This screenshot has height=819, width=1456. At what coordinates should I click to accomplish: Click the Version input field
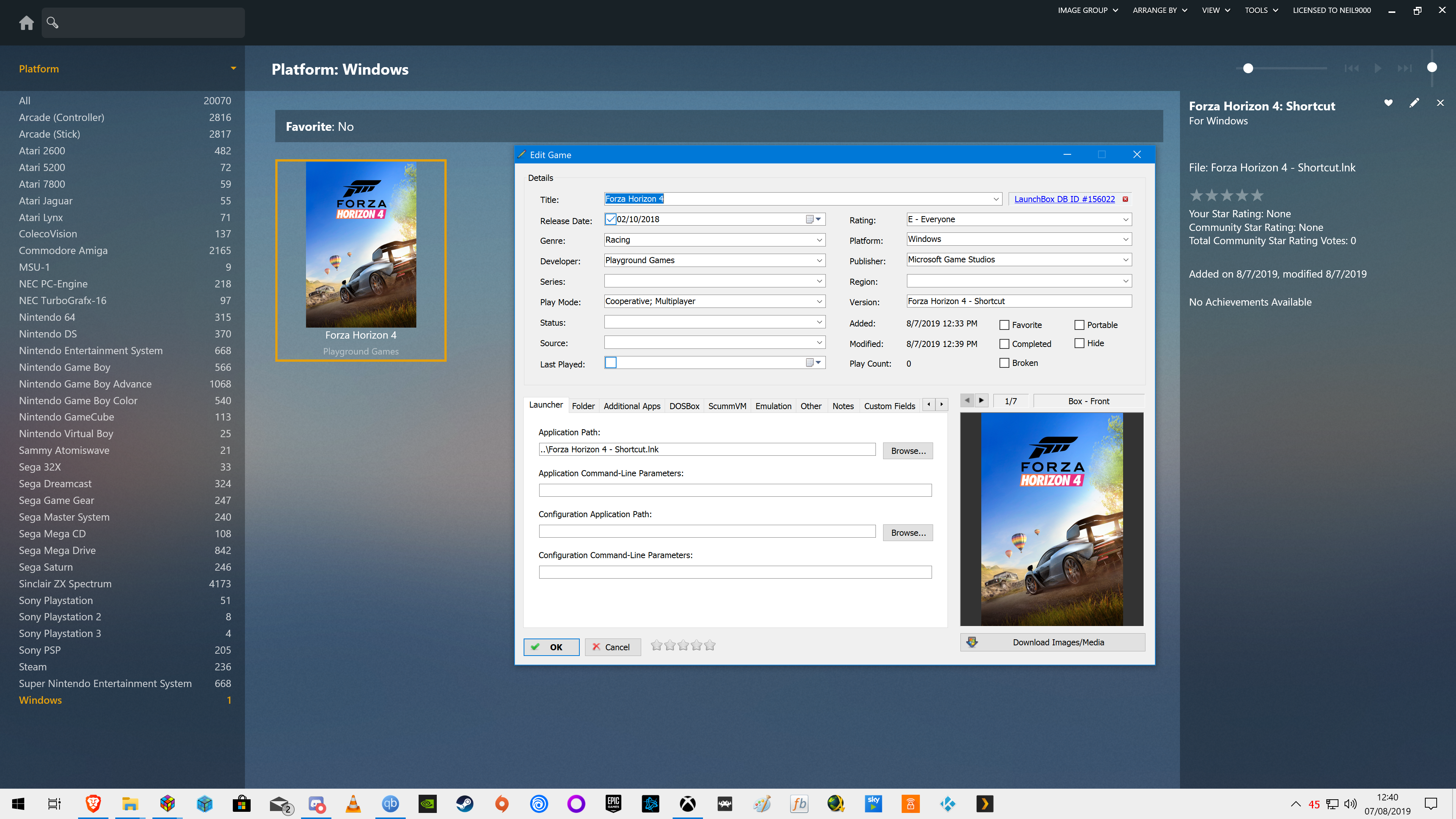point(1018,301)
